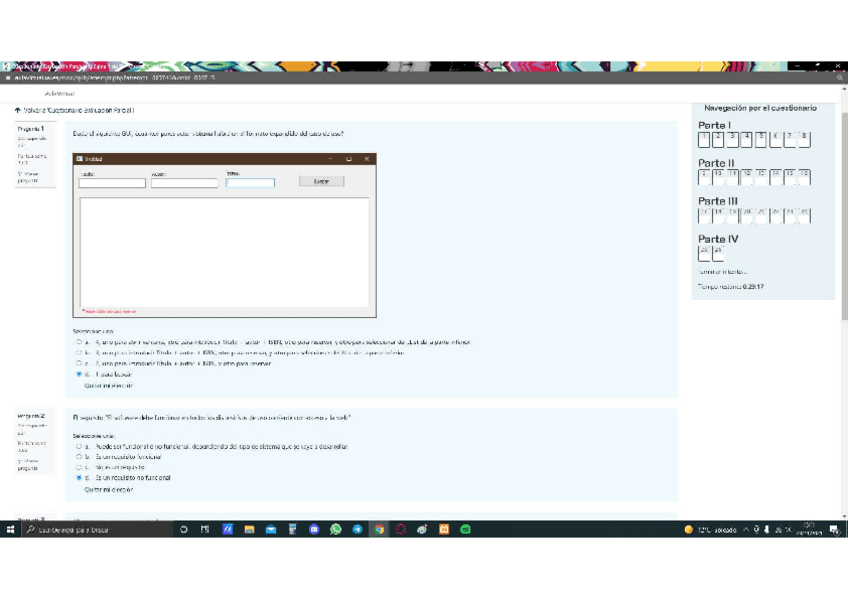Image resolution: width=848 pixels, height=599 pixels.
Task: Jump to question 8 in navigation
Action: pyautogui.click(x=804, y=139)
